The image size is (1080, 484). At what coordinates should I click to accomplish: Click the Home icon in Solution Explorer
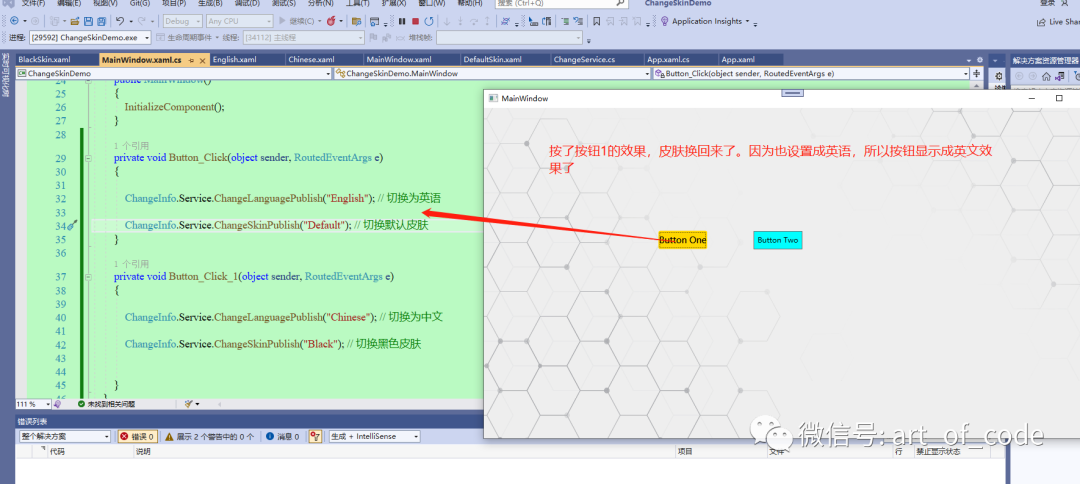[1046, 76]
